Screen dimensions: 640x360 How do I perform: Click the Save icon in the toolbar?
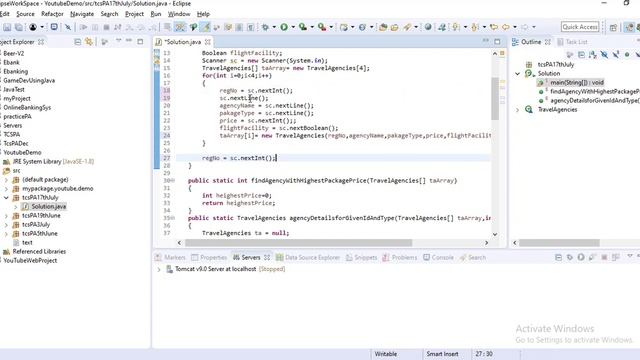click(7, 27)
